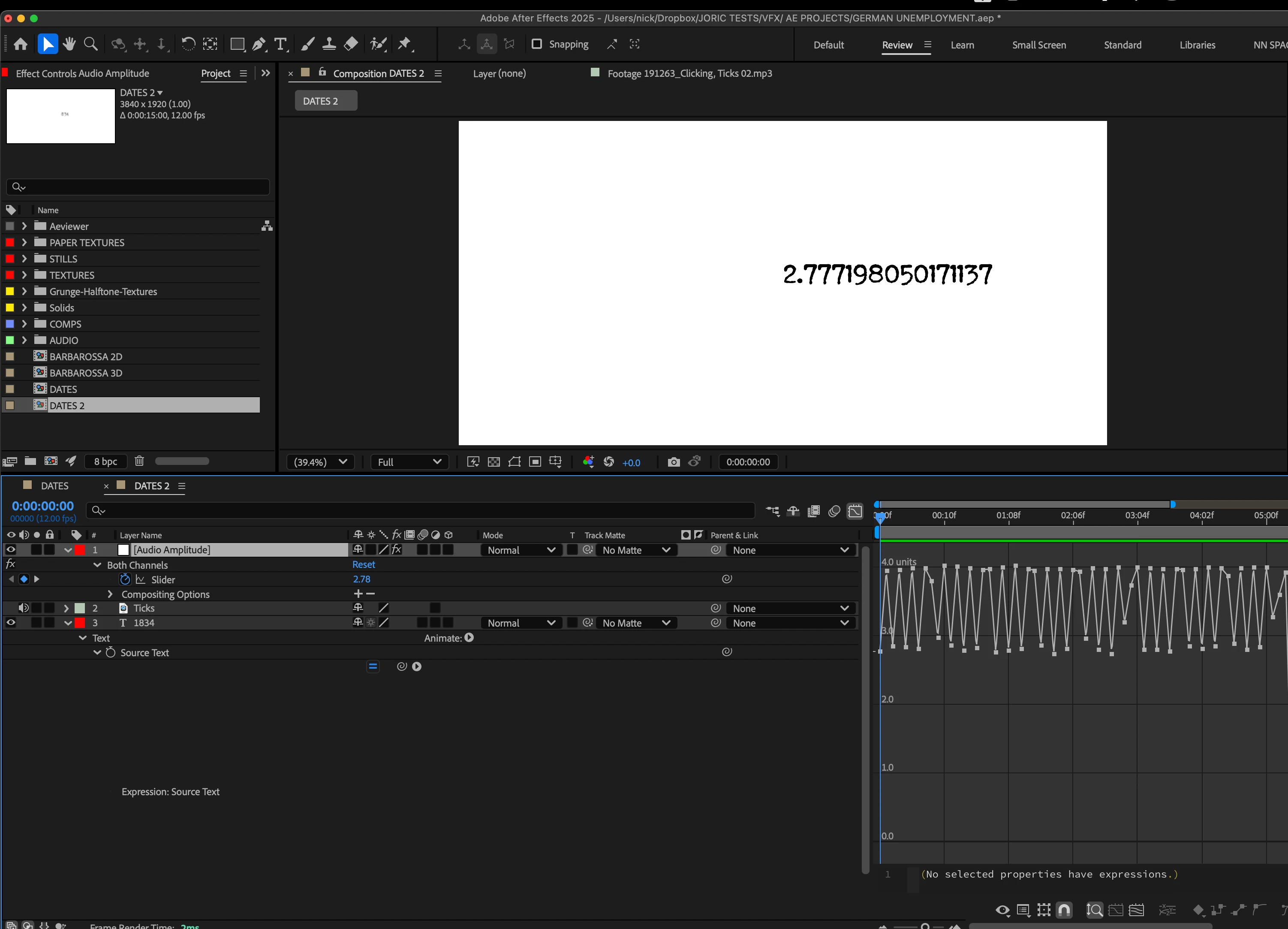Screen dimensions: 1288x929
Task: Click Reset for Both Channels effect
Action: (364, 564)
